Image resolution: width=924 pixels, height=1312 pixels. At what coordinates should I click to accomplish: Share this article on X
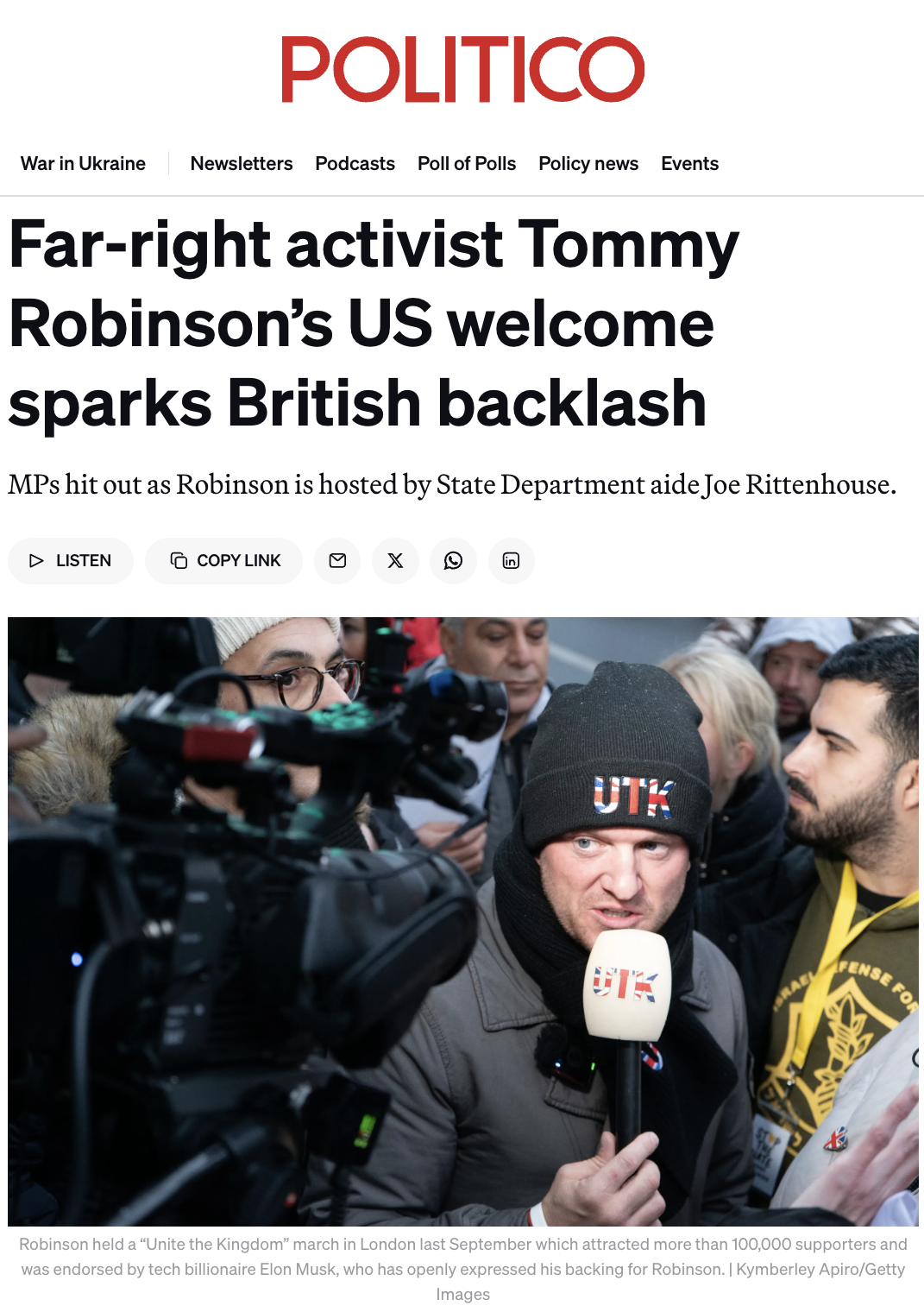pyautogui.click(x=395, y=561)
